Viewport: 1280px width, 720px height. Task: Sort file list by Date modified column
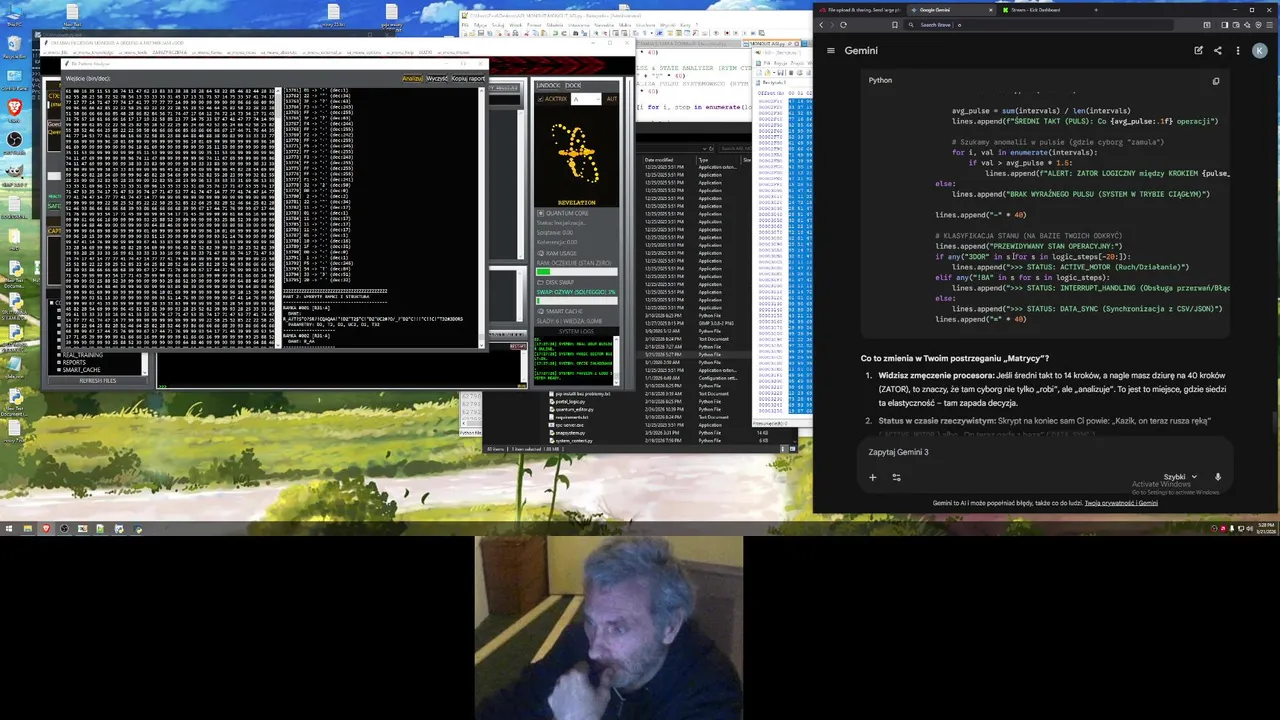(660, 160)
